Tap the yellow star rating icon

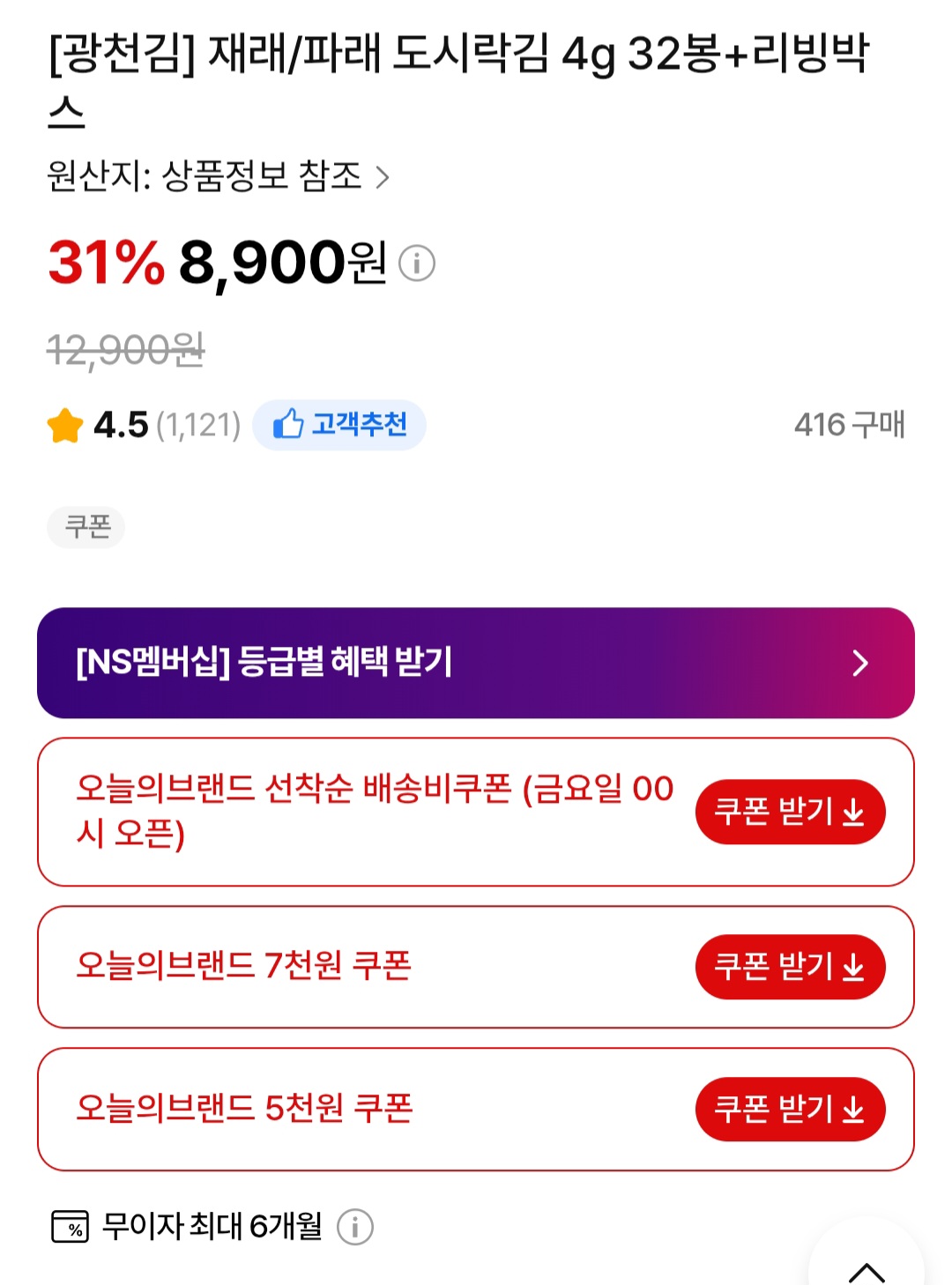click(x=65, y=426)
